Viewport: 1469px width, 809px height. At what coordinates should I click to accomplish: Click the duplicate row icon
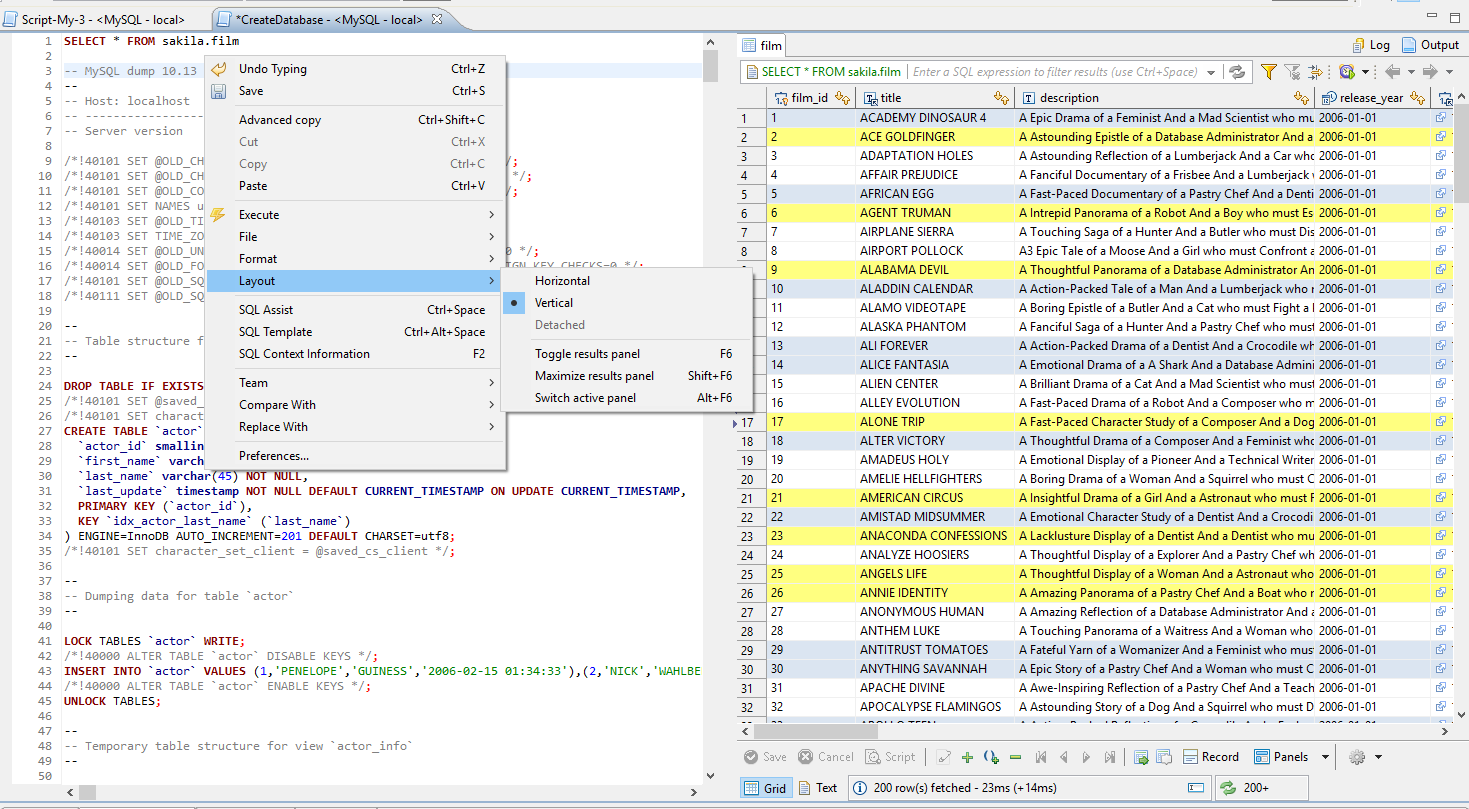tap(991, 757)
